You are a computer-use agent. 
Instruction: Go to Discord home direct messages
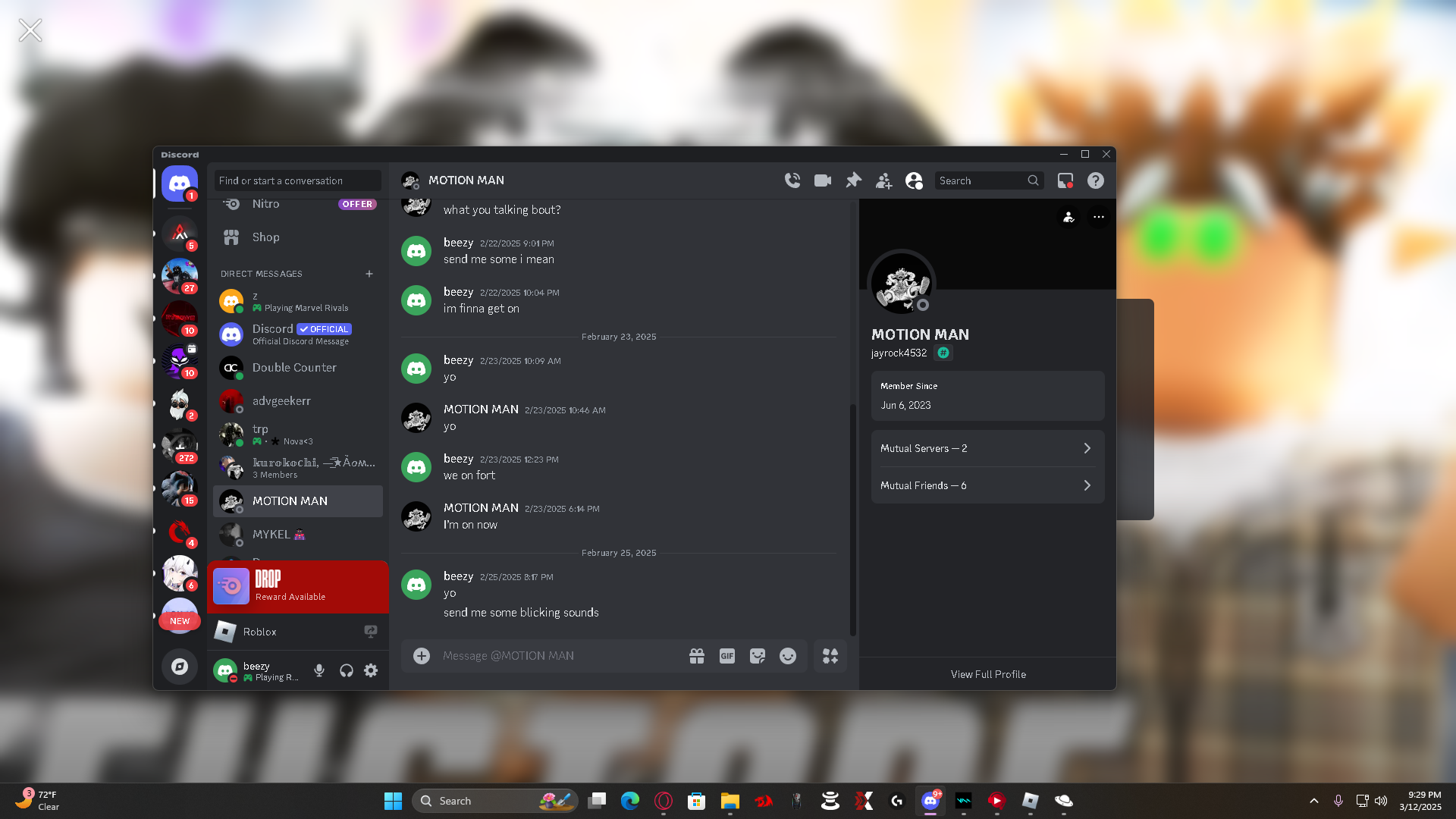[x=180, y=184]
